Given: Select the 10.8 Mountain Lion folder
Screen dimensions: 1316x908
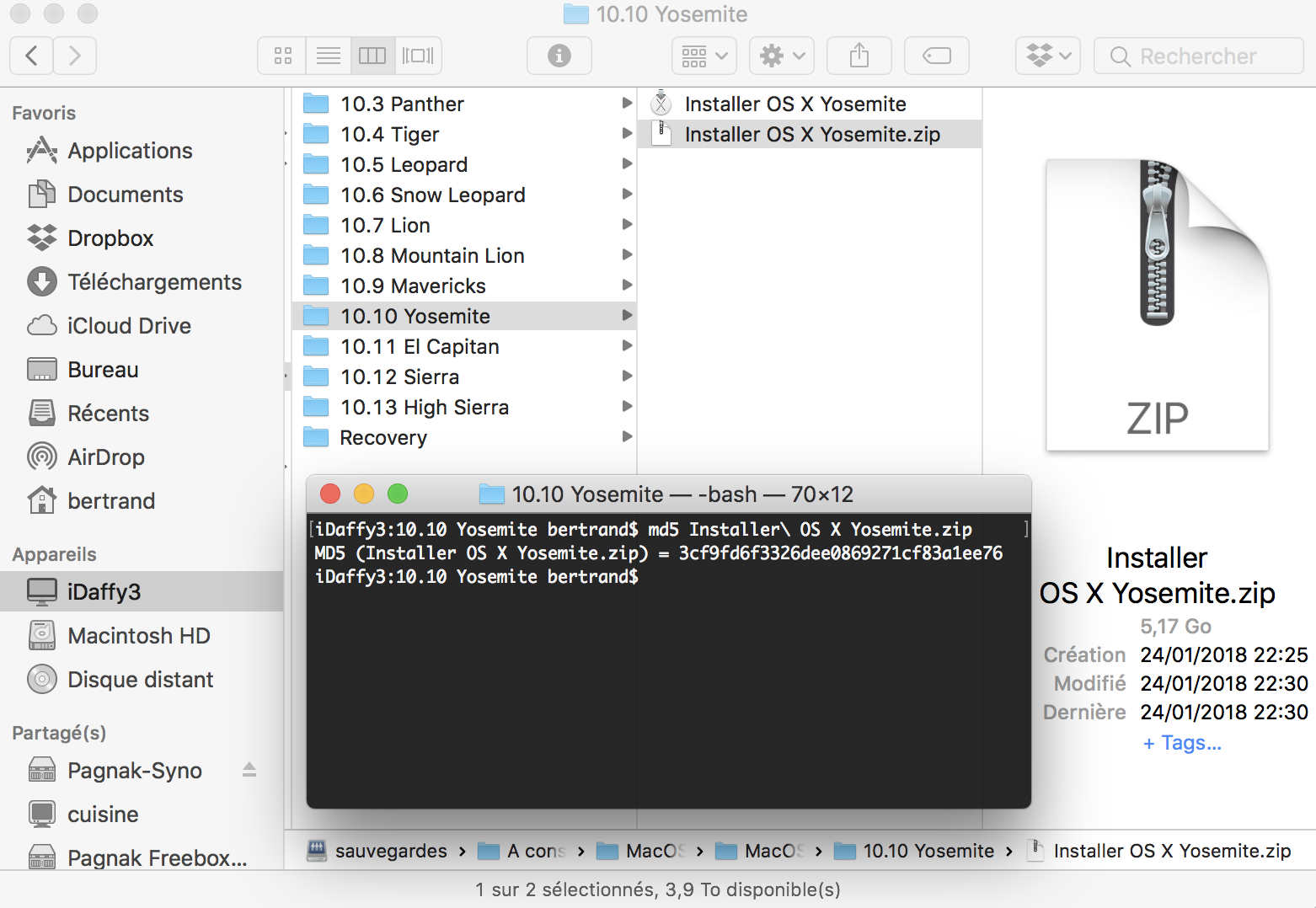Looking at the screenshot, I should 463,255.
